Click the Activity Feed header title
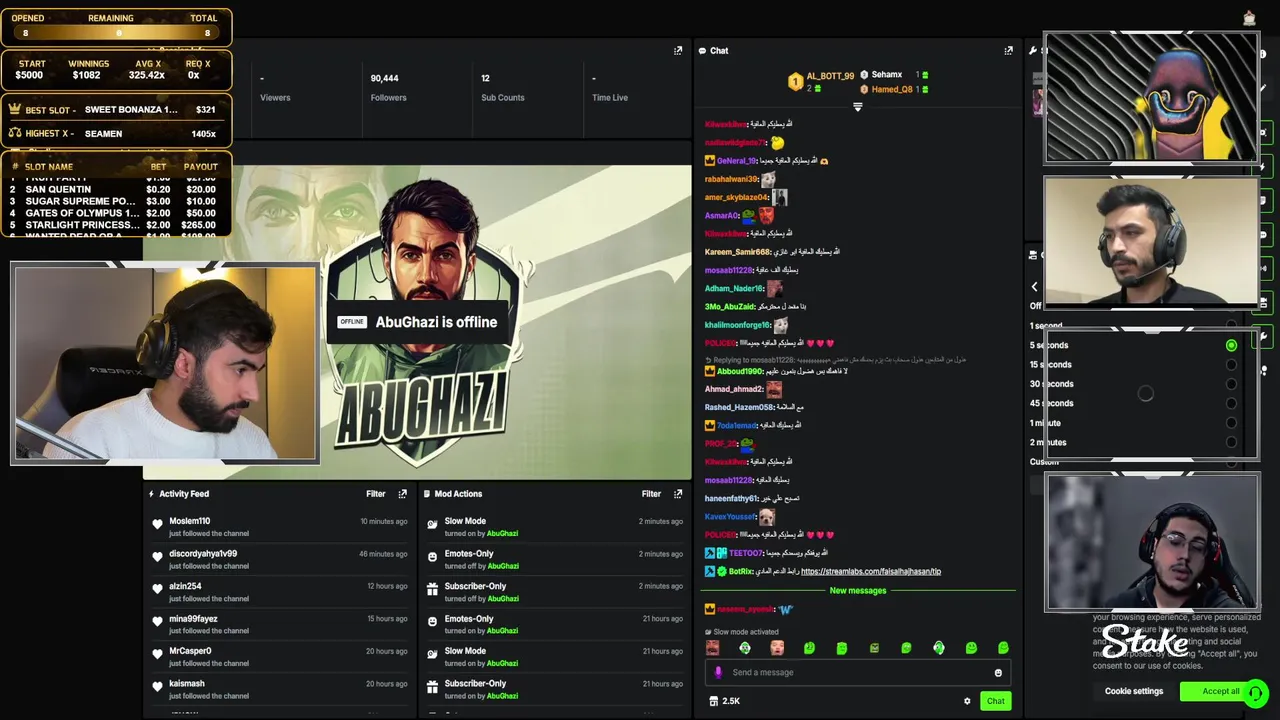1280x720 pixels. click(184, 494)
